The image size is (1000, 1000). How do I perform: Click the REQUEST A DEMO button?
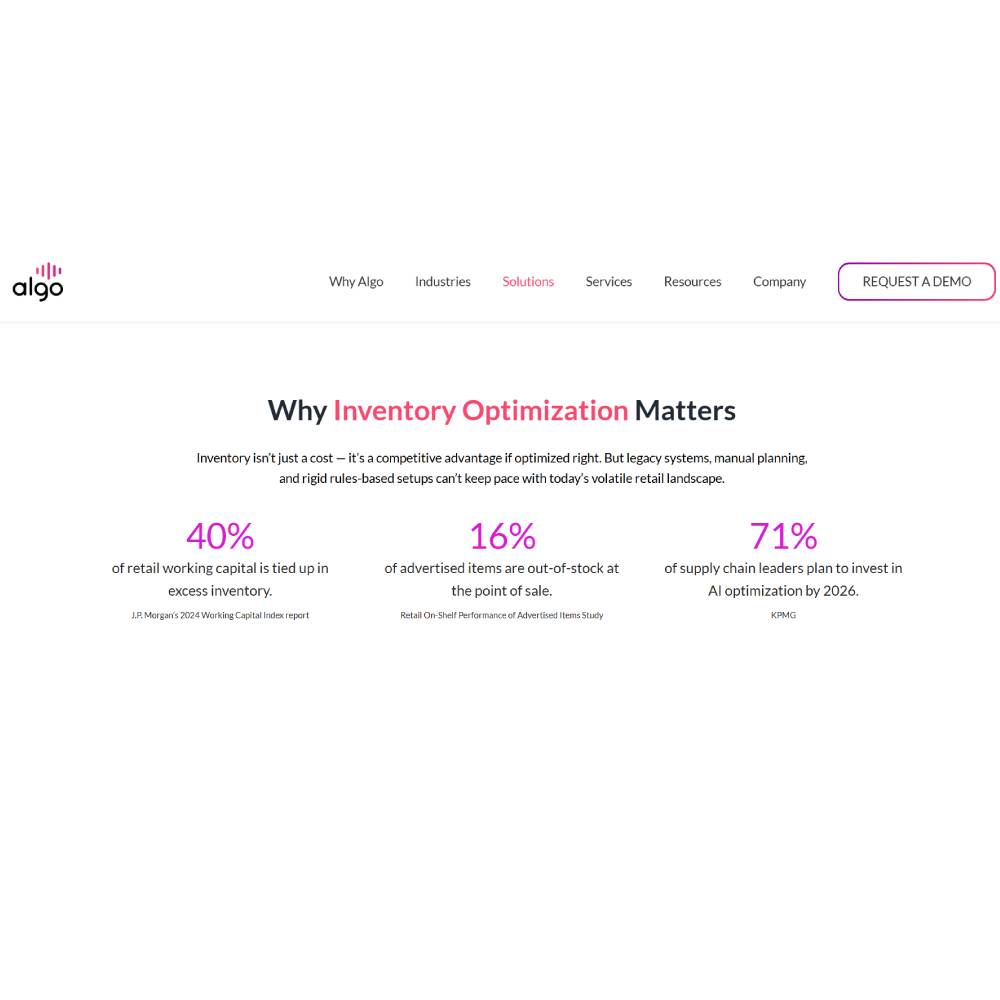tap(916, 281)
